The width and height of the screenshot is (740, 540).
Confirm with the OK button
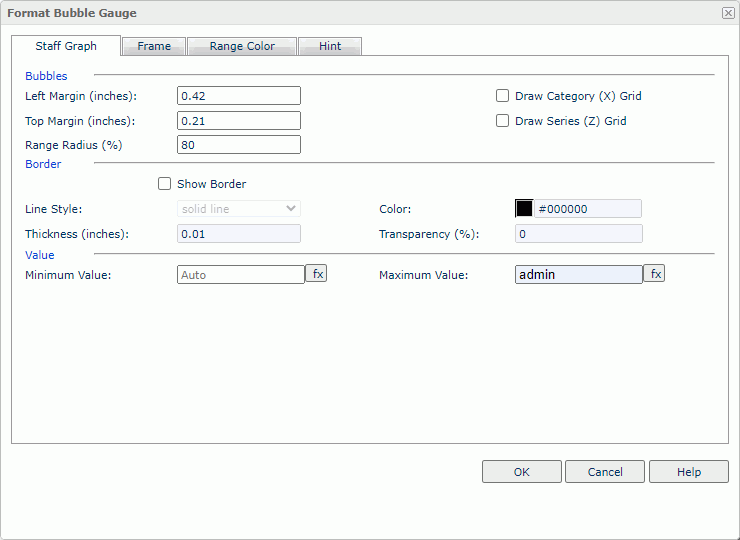[521, 472]
